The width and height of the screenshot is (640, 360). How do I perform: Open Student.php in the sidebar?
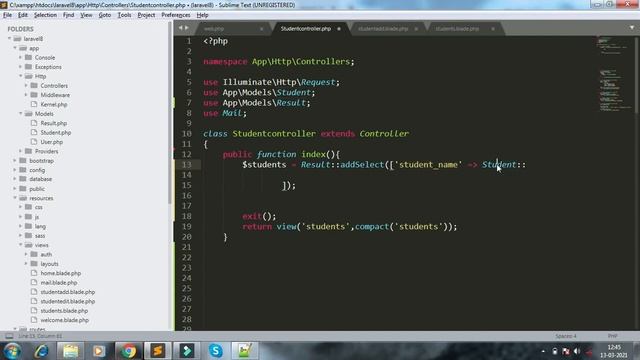(x=56, y=133)
